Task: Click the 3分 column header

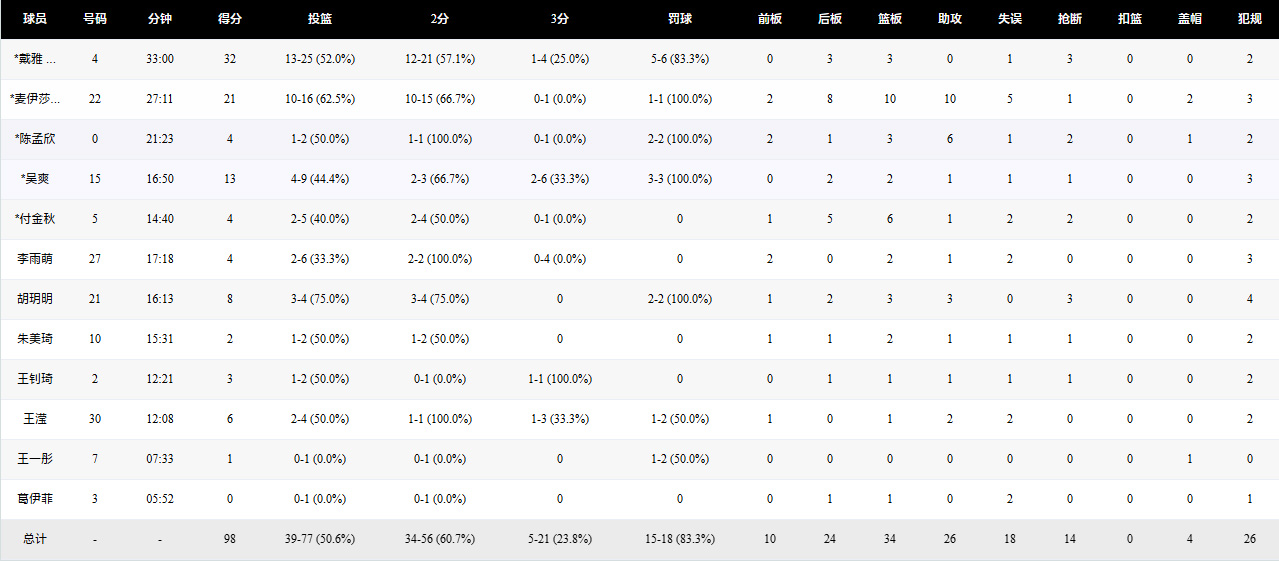Action: pyautogui.click(x=560, y=19)
